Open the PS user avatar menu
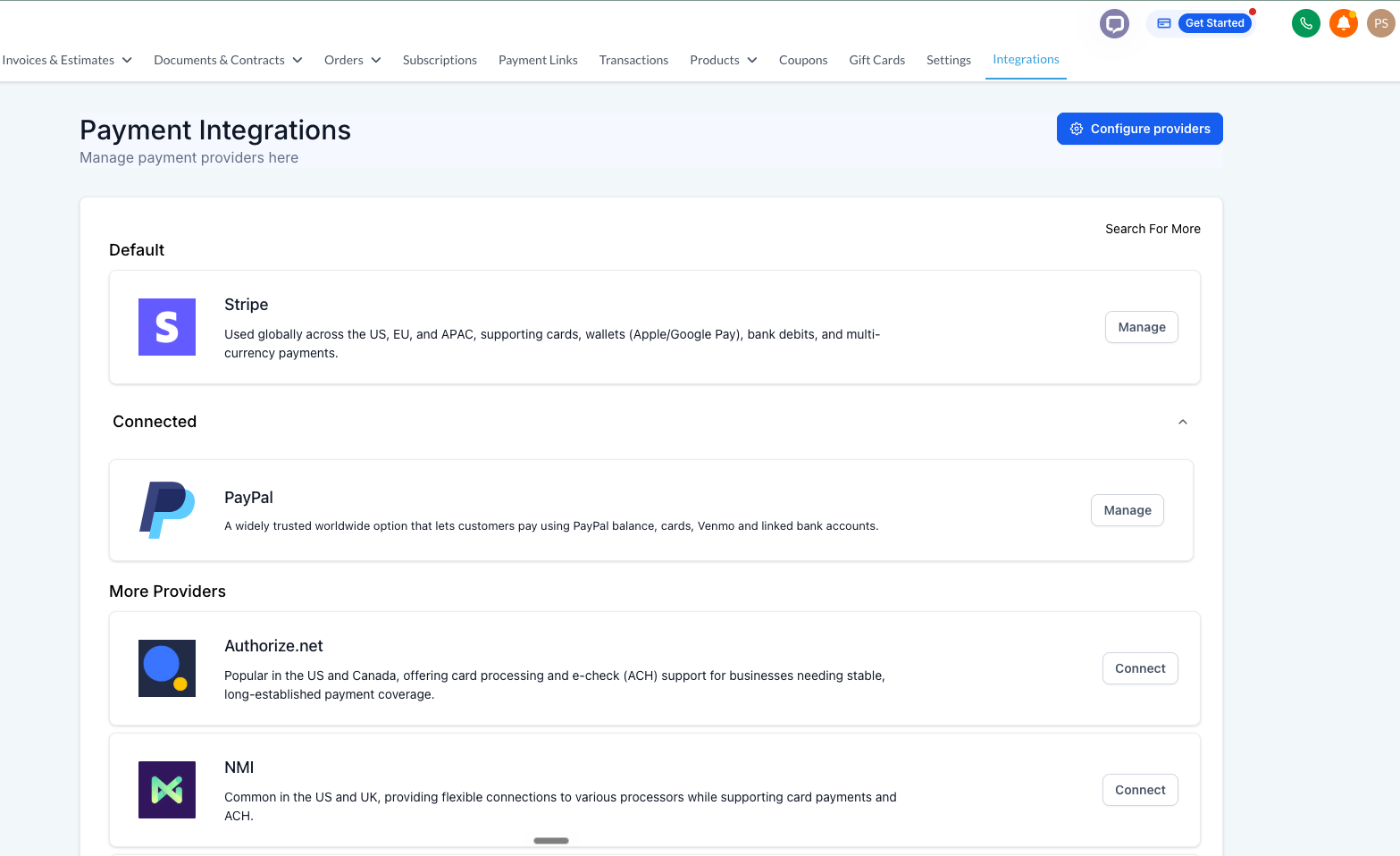Screen dimensions: 1400x856 (x=1381, y=23)
